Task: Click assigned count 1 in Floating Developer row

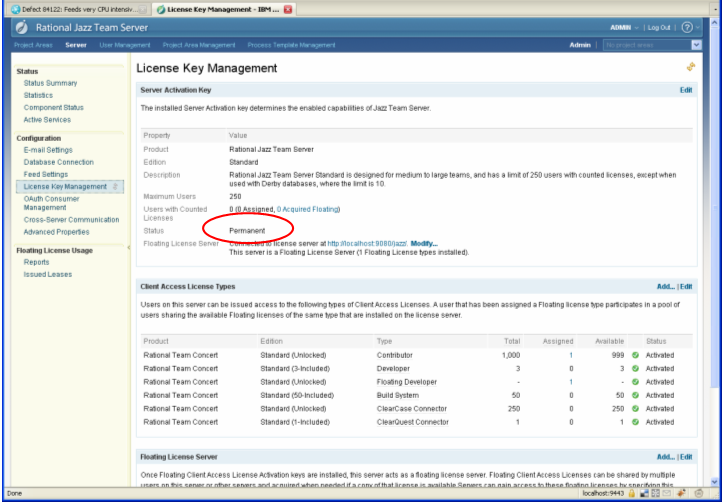Action: point(571,382)
